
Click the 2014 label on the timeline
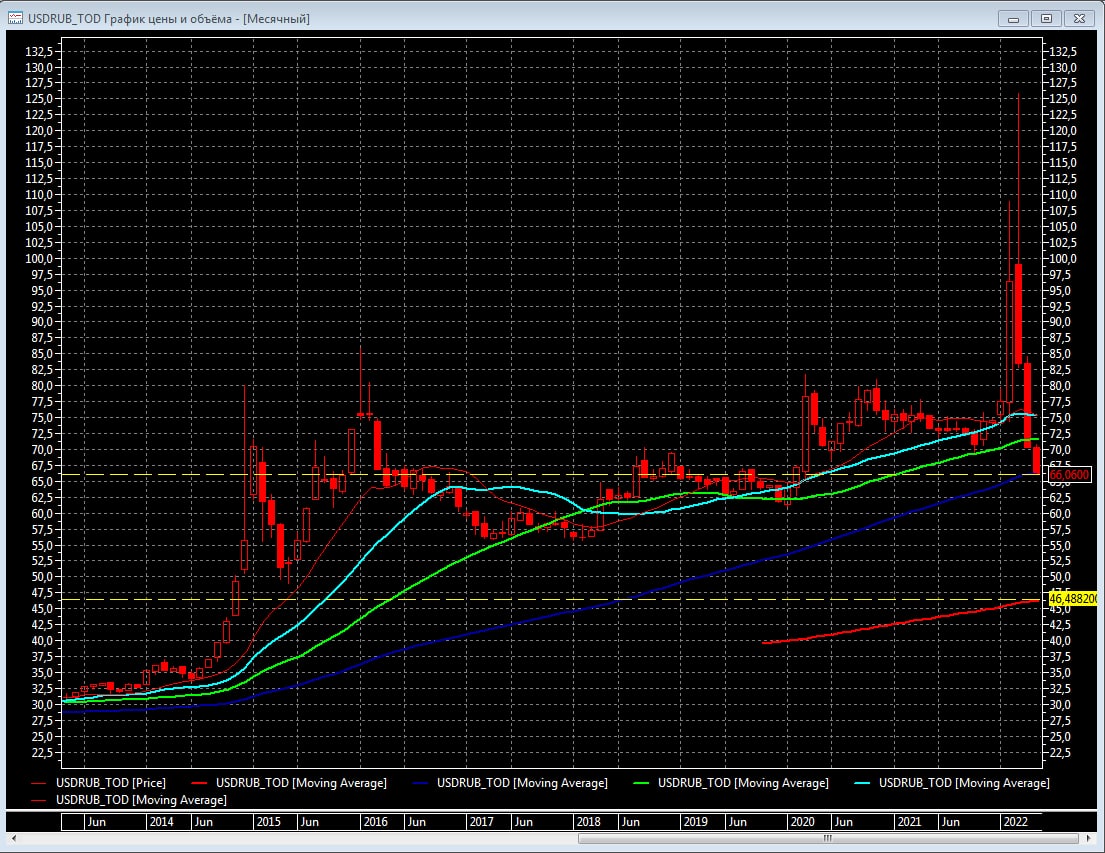coord(161,822)
